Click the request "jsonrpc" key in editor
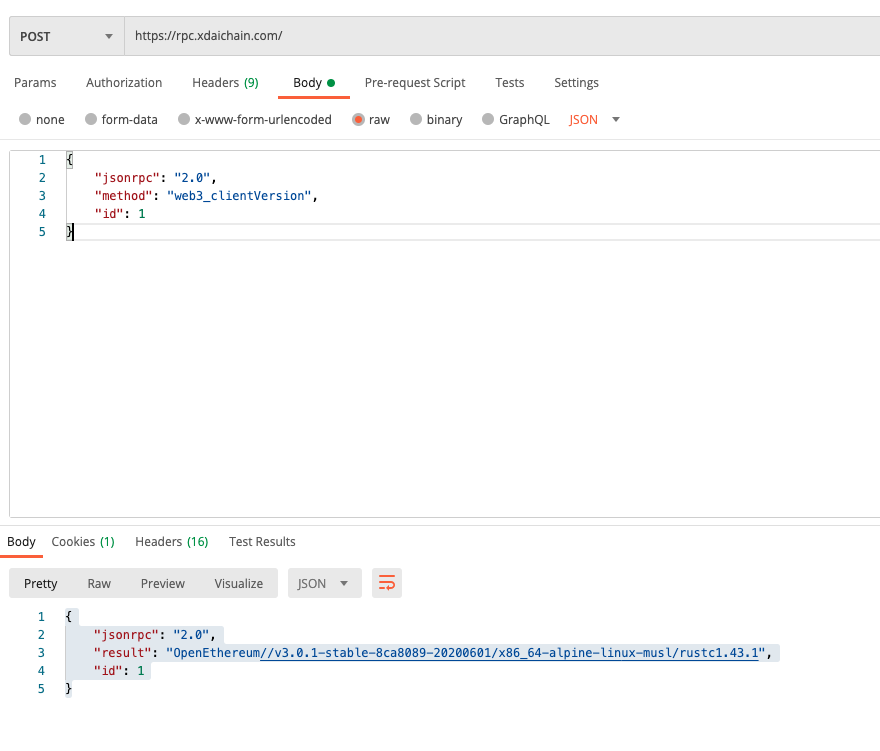This screenshot has height=751, width=880. point(127,178)
